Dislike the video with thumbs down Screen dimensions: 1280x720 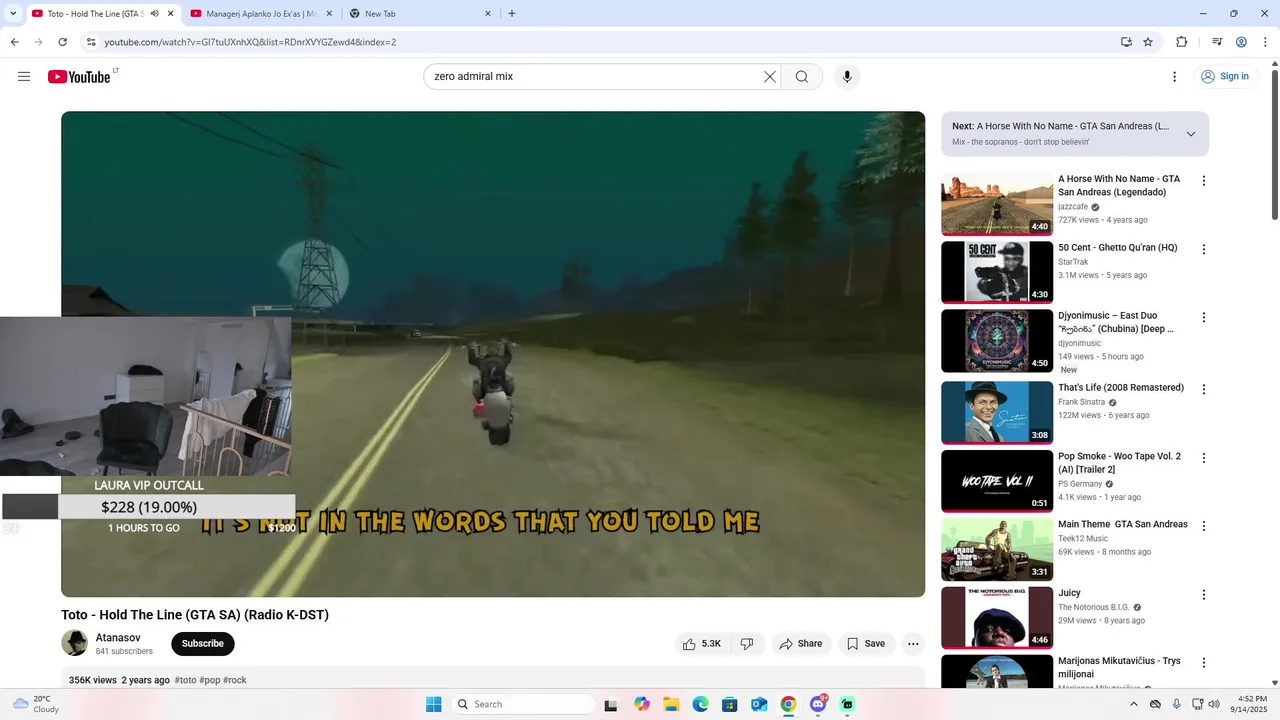coord(747,644)
